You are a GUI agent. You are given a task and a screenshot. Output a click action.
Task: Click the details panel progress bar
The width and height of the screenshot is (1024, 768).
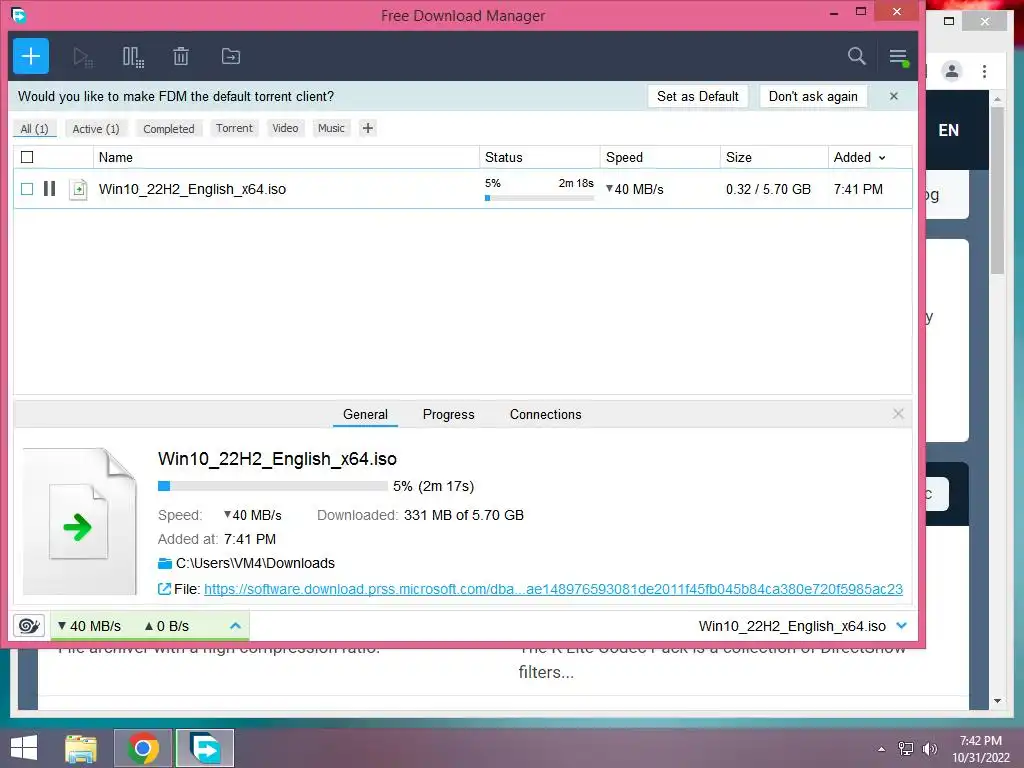(272, 486)
